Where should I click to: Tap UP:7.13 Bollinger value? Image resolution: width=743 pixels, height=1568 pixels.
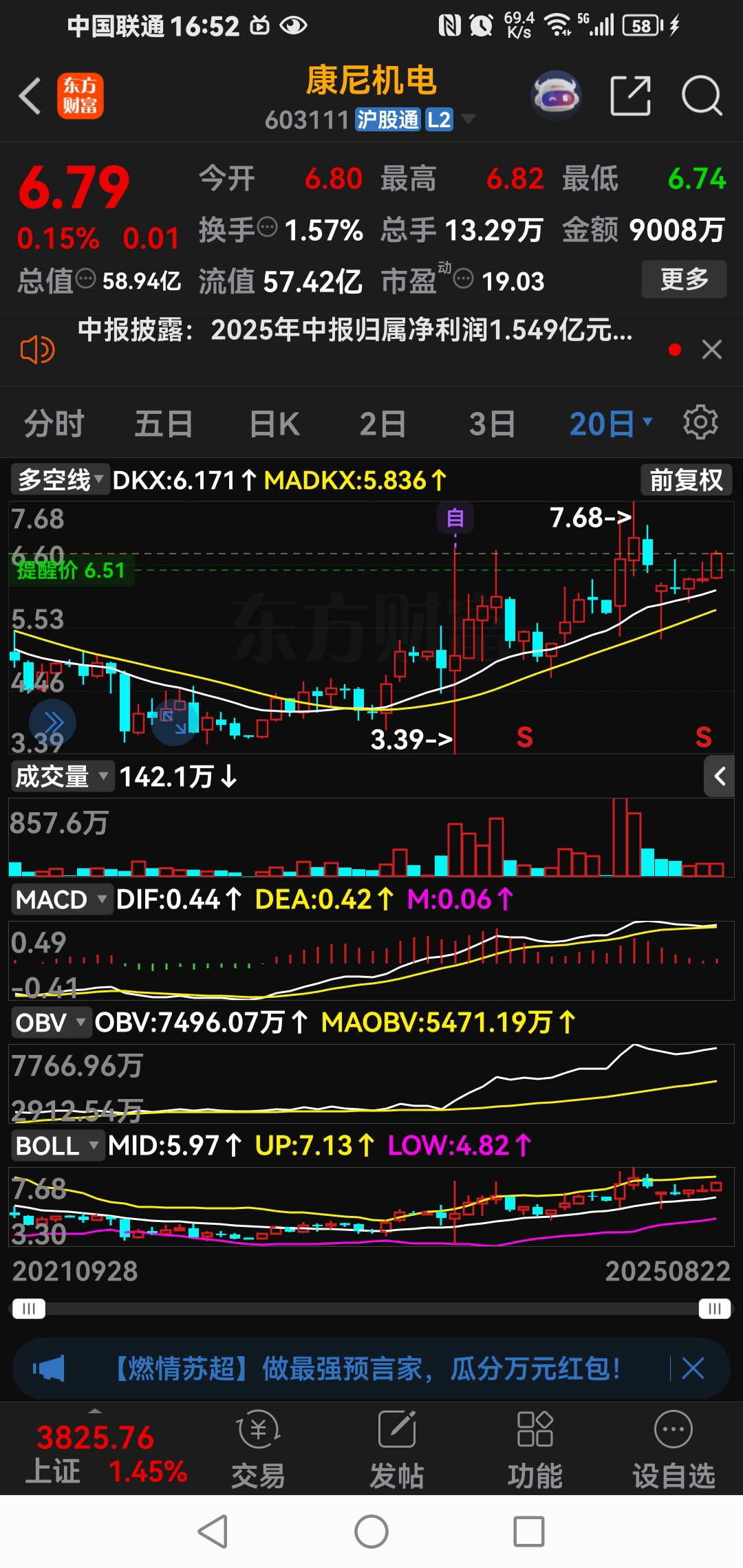click(314, 1145)
